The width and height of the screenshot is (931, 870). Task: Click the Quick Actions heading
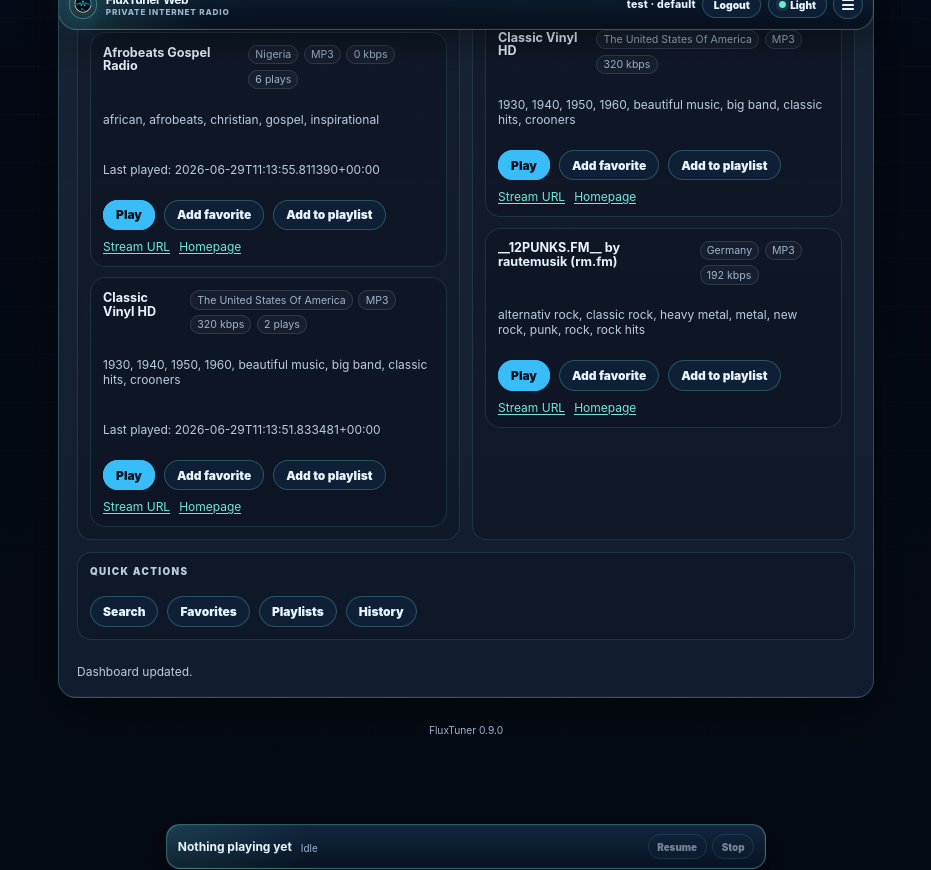pyautogui.click(x=139, y=571)
